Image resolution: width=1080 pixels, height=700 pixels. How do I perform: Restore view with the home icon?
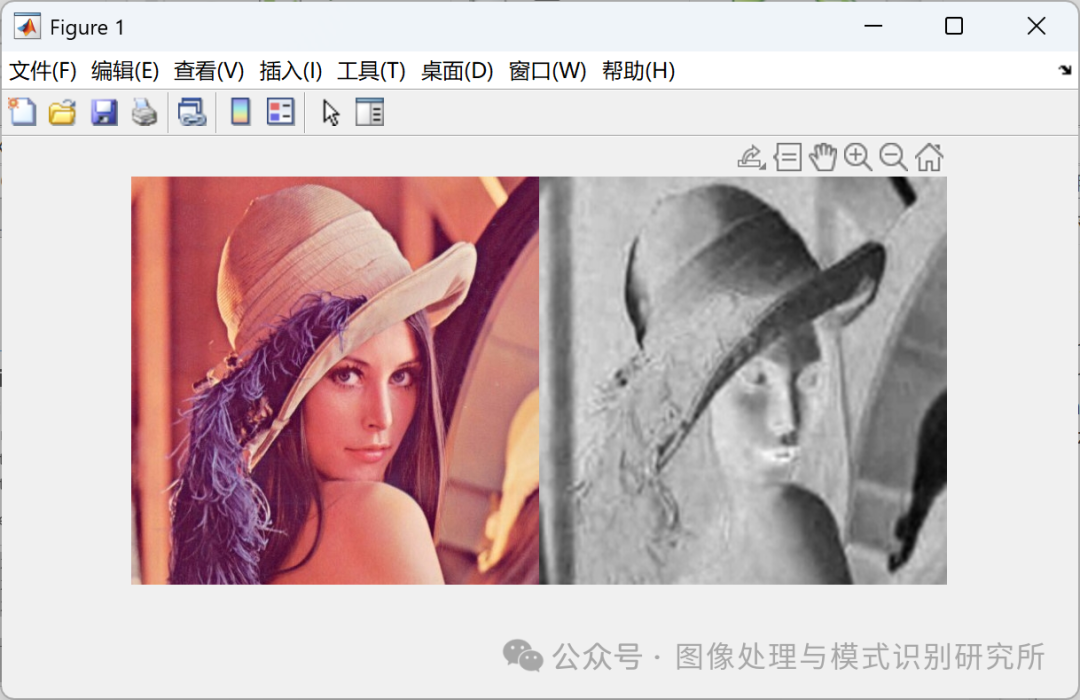coord(929,157)
